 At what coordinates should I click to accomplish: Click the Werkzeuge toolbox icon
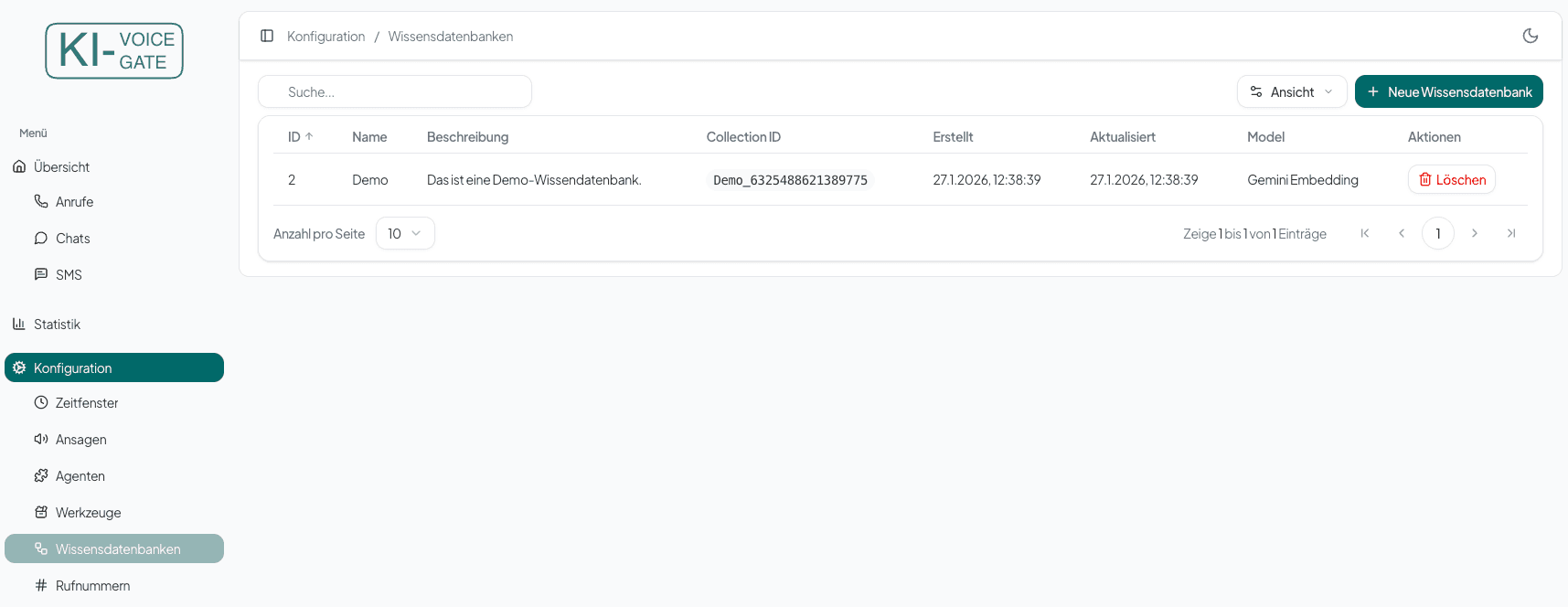tap(41, 512)
